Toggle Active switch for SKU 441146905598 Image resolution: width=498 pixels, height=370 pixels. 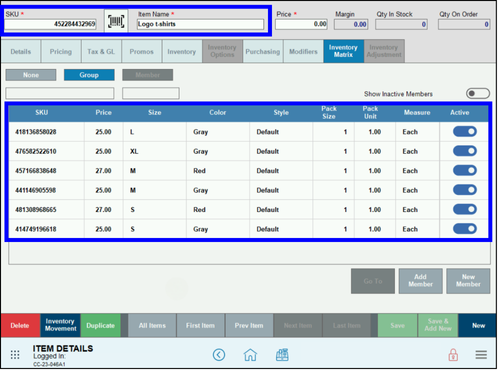coord(465,190)
